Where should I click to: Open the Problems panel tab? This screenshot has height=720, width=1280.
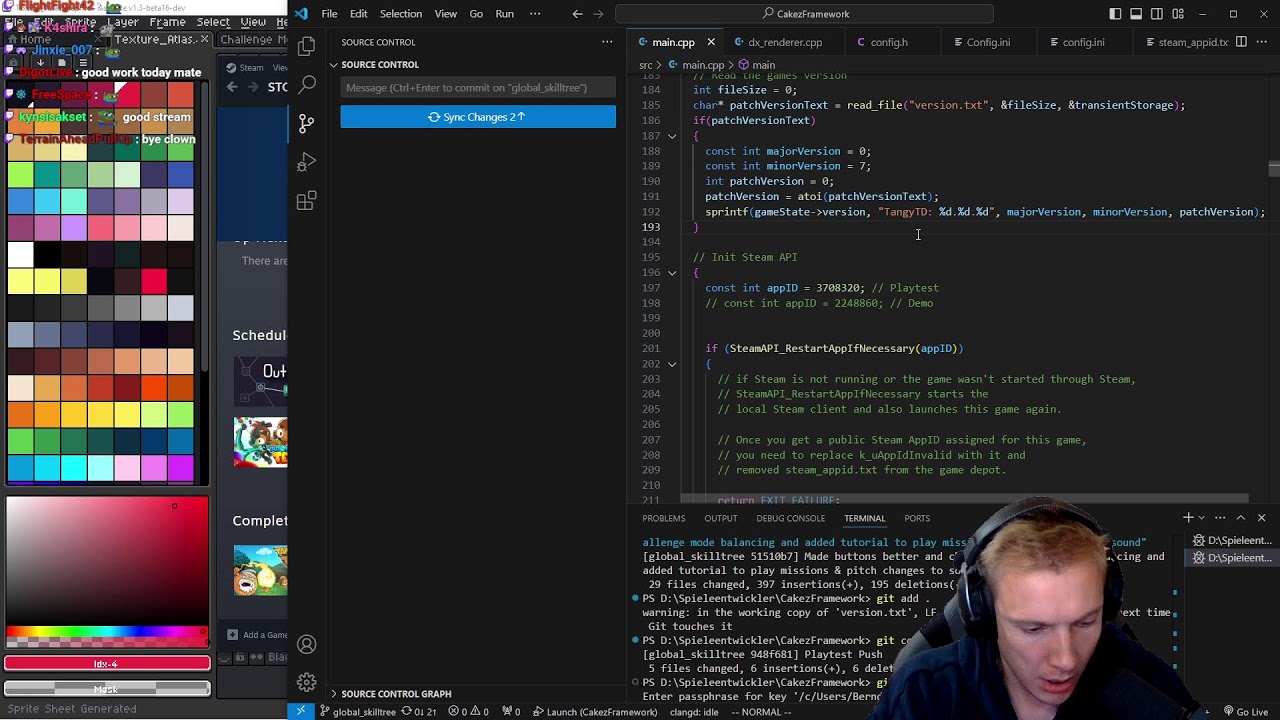pyautogui.click(x=664, y=518)
